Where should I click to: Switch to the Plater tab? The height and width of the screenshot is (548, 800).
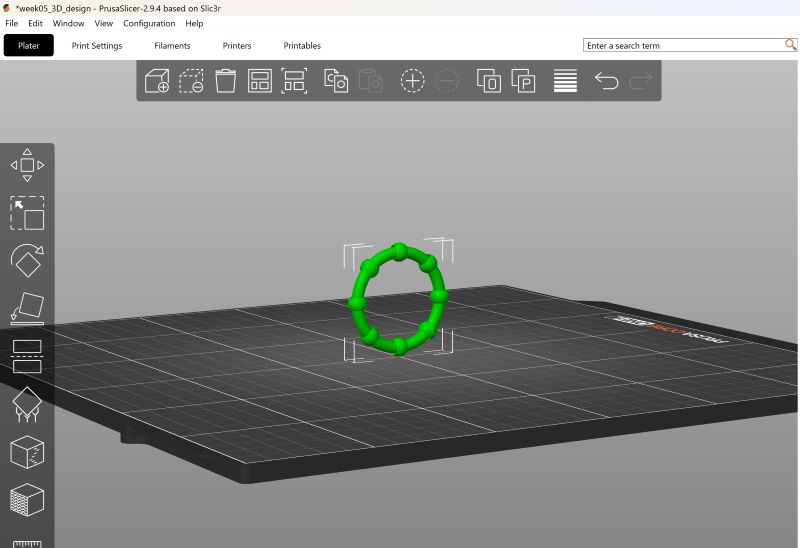pos(29,45)
